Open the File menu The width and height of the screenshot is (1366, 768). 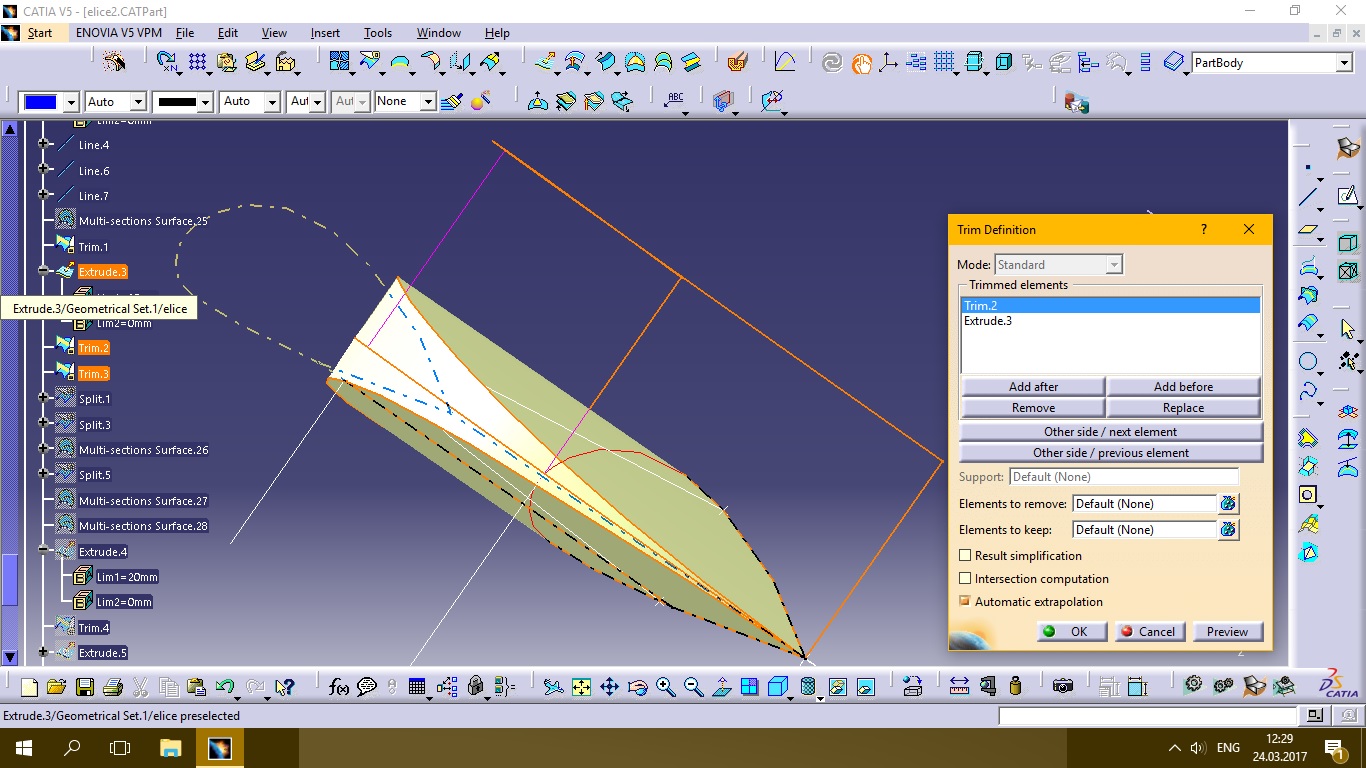coord(185,33)
